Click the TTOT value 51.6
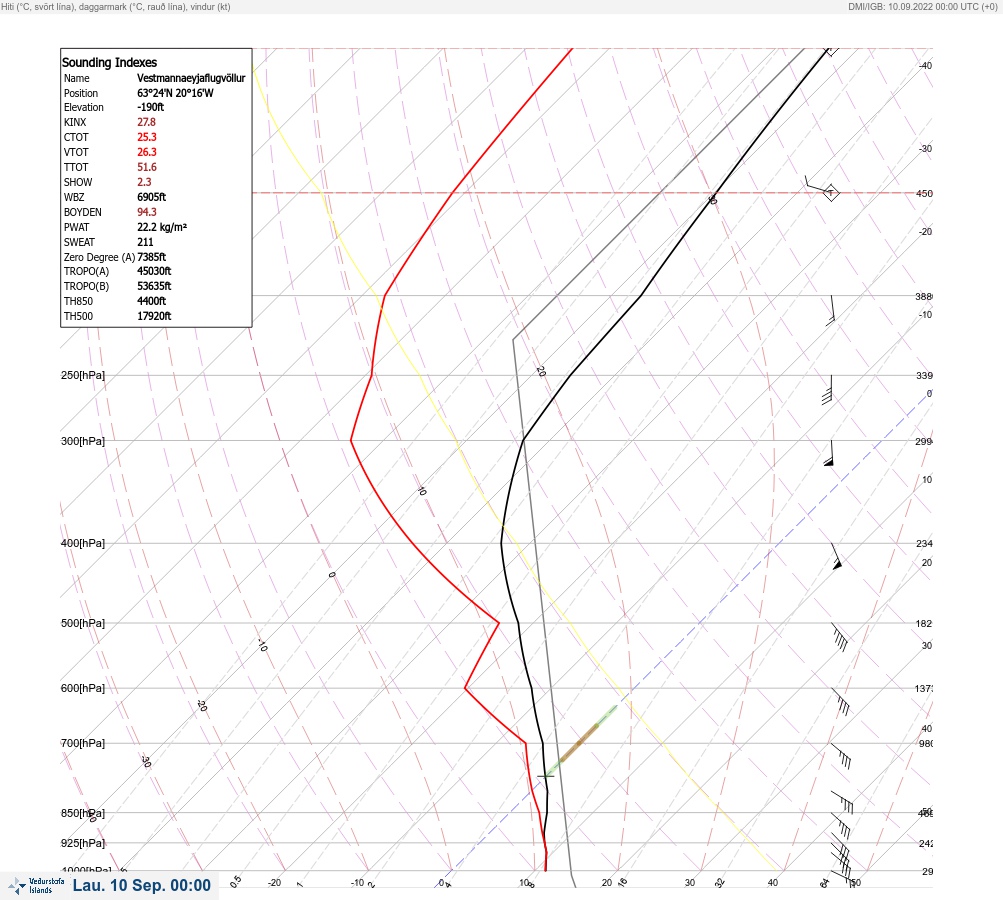The width and height of the screenshot is (1003, 900). [146, 167]
